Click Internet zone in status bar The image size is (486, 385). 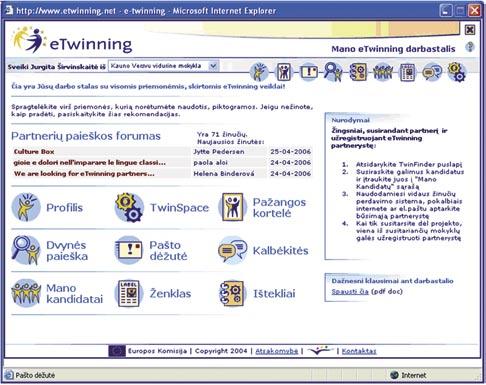(x=408, y=375)
